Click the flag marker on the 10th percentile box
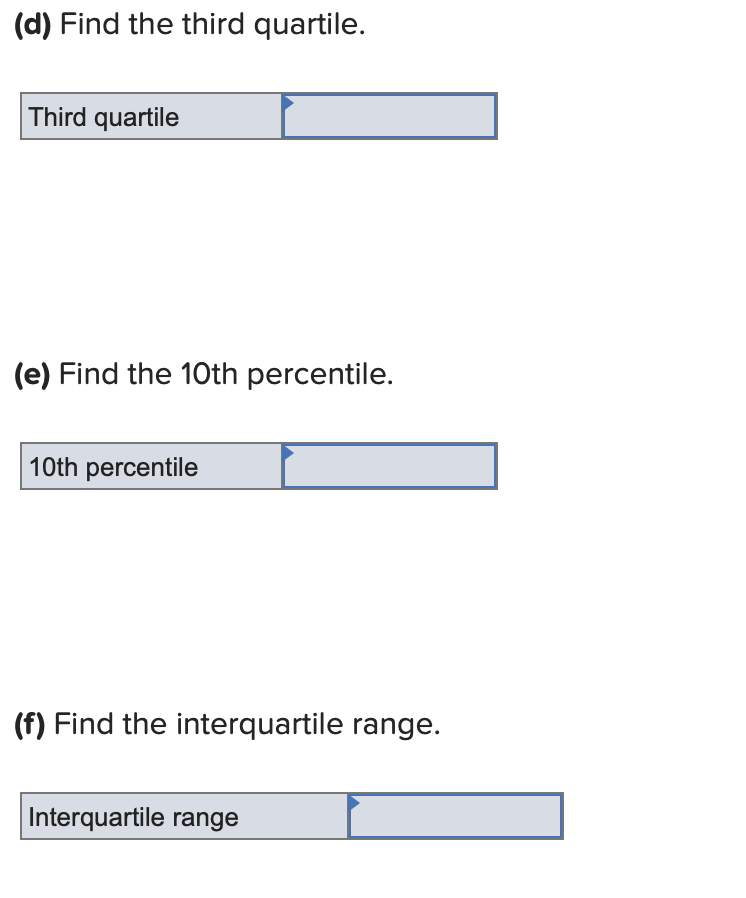Image resolution: width=746 pixels, height=898 pixels. point(289,452)
